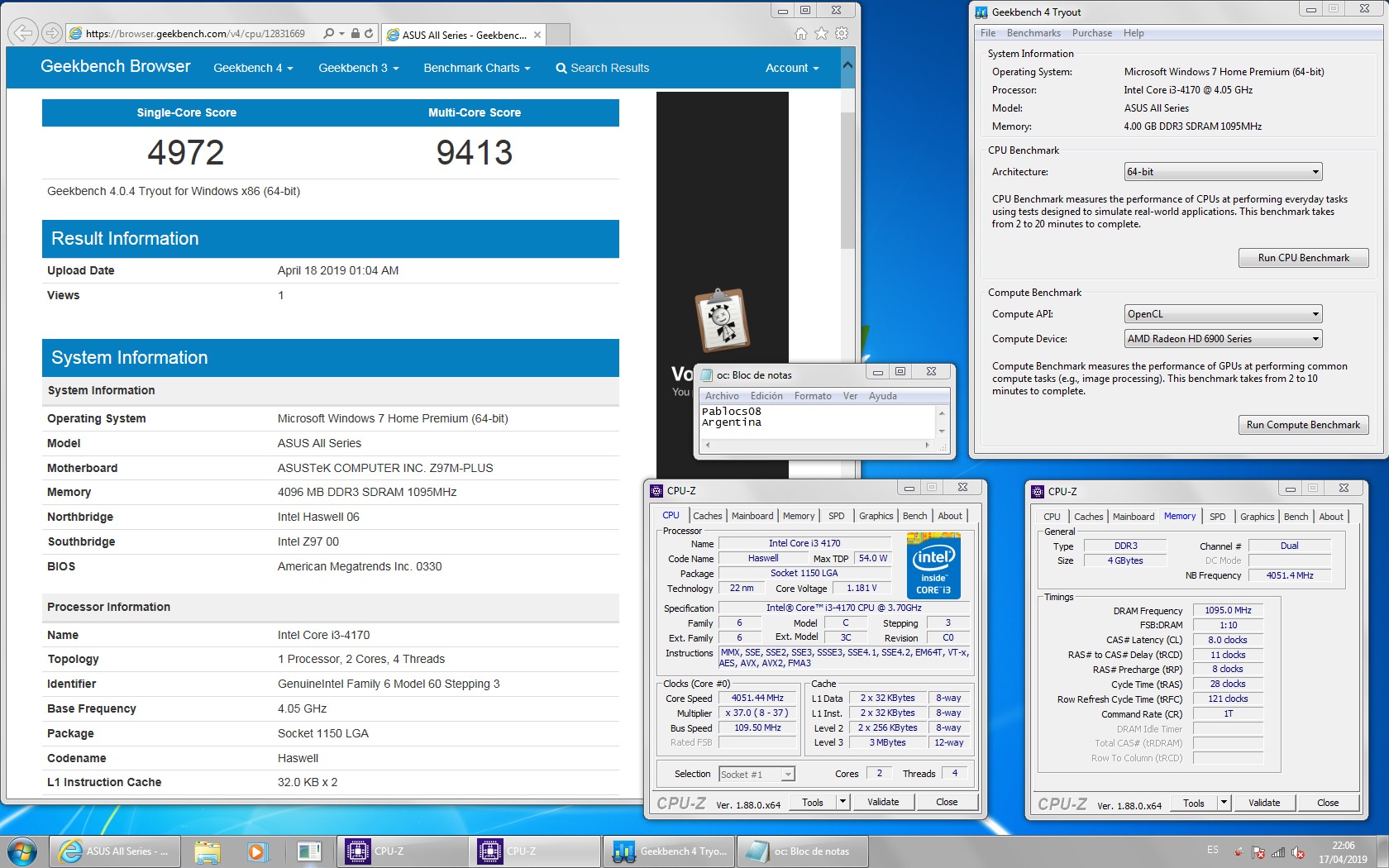Open the Architecture 64-bit combo box
The width and height of the screenshot is (1389, 868).
1223,172
